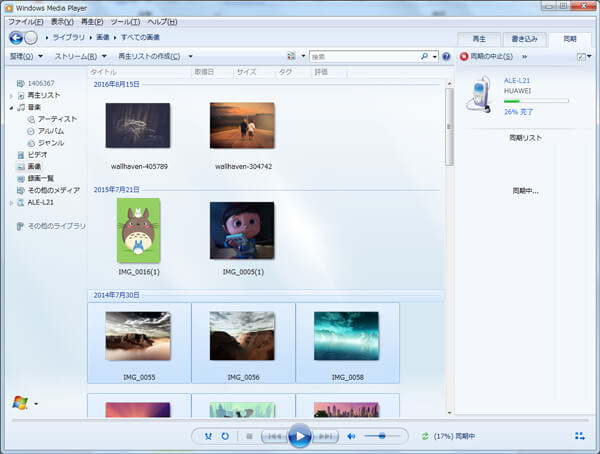The width and height of the screenshot is (600, 454).
Task: Select the wallhaven-304742 thumbnail
Action: 242,125
